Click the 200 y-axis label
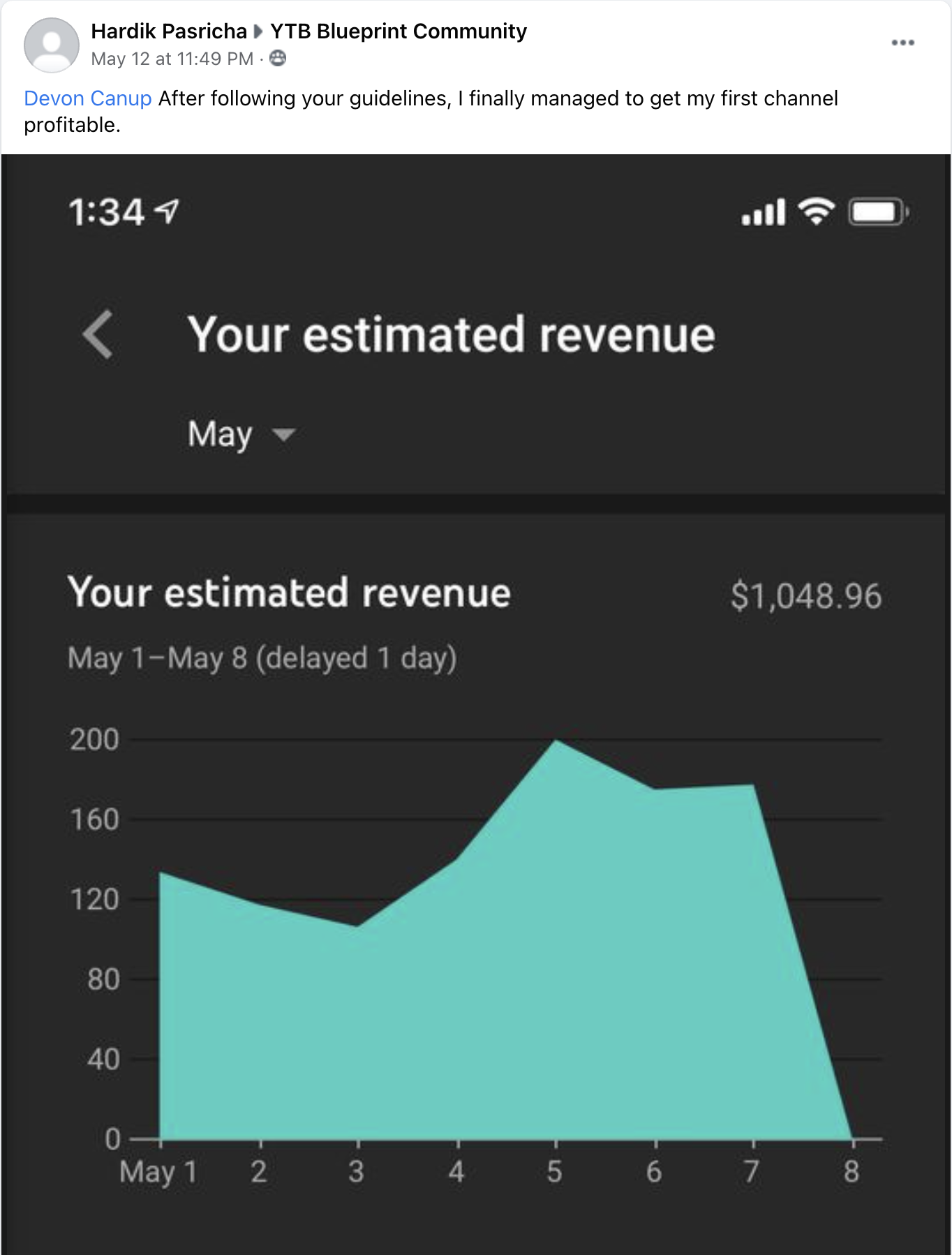 click(94, 740)
